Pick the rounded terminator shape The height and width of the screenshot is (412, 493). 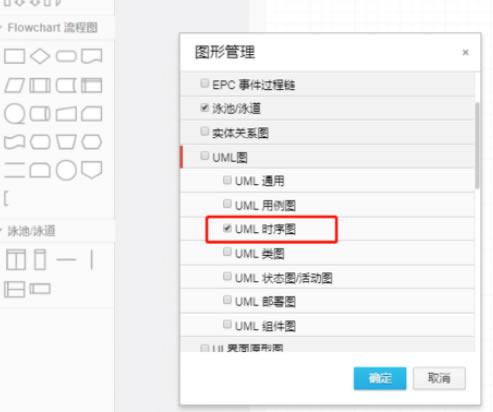tap(66, 56)
